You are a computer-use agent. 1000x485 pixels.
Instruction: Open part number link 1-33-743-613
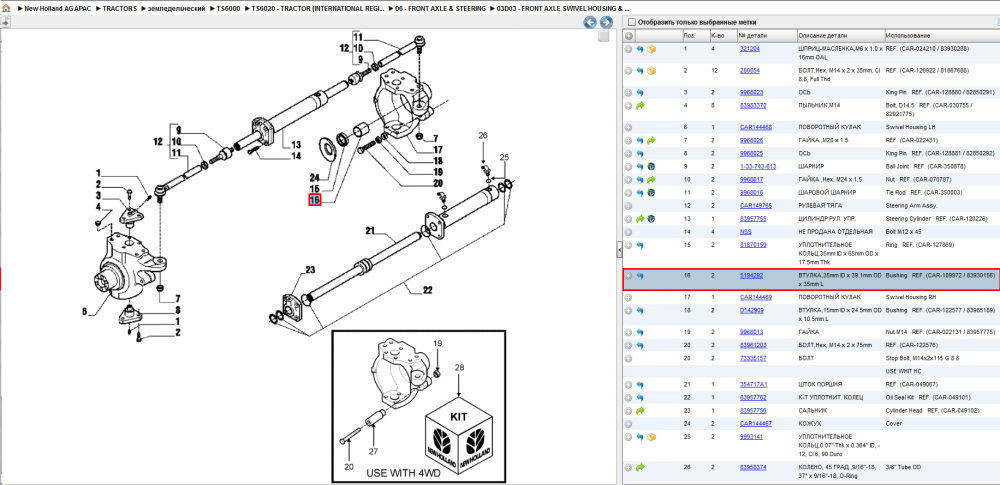point(758,167)
